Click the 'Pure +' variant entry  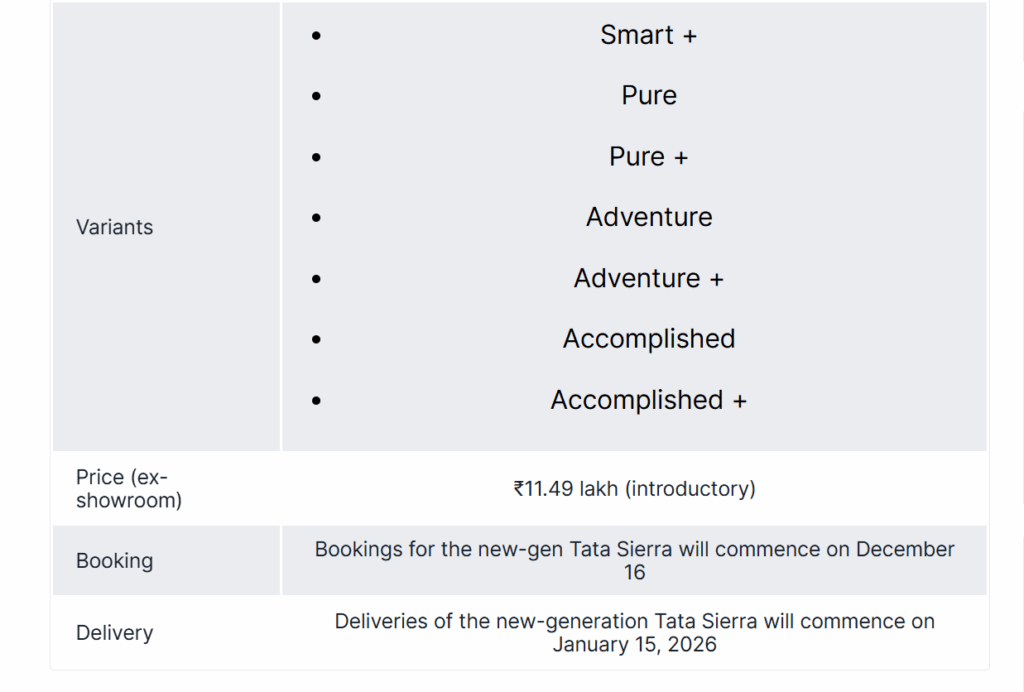[x=648, y=157]
